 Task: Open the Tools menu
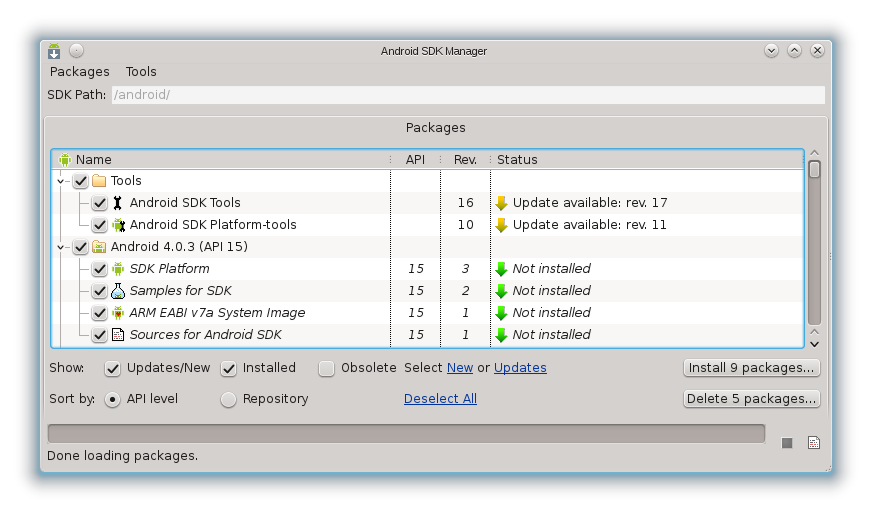[141, 72]
